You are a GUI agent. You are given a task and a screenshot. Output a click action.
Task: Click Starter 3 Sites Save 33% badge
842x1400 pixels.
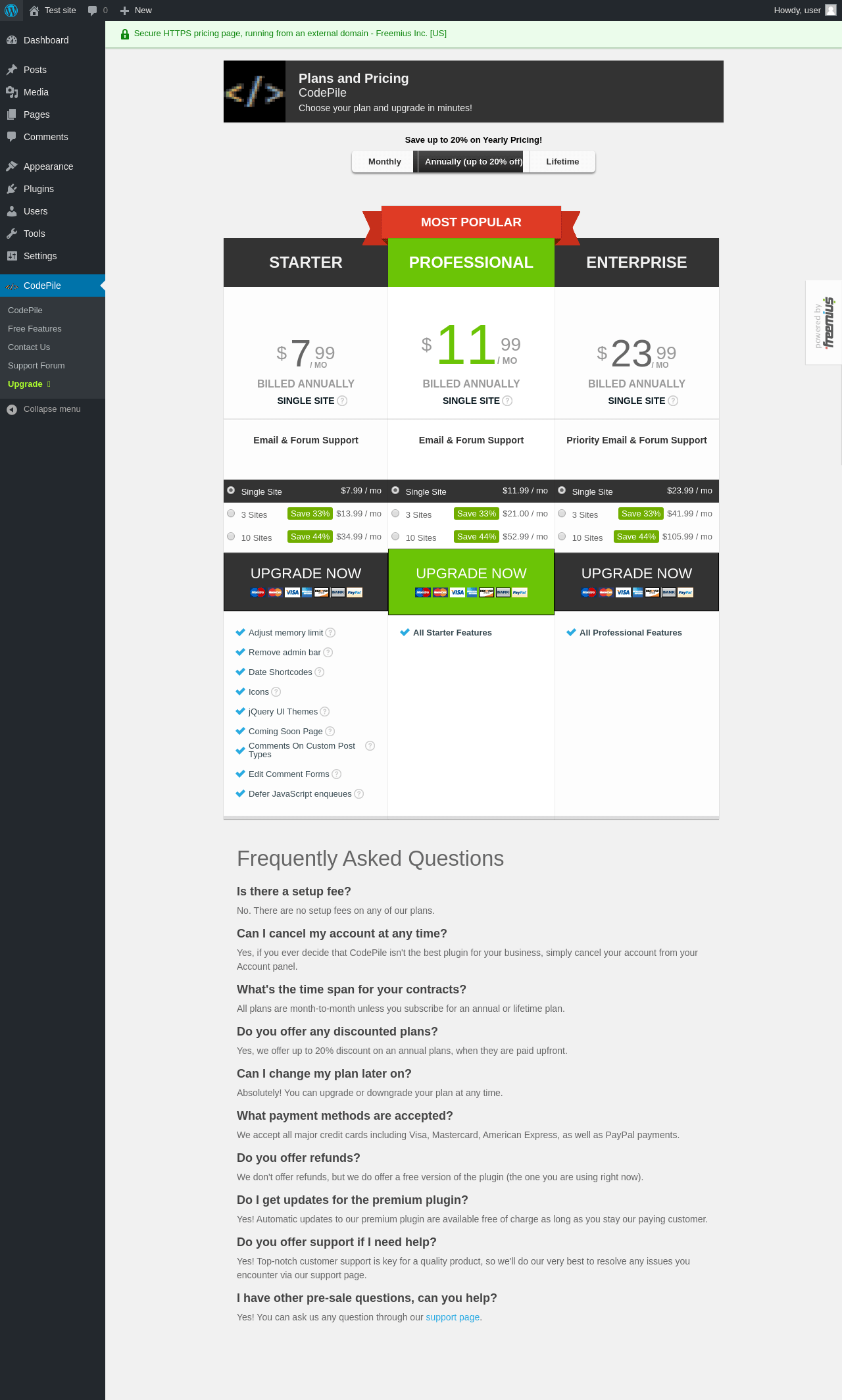click(x=310, y=514)
